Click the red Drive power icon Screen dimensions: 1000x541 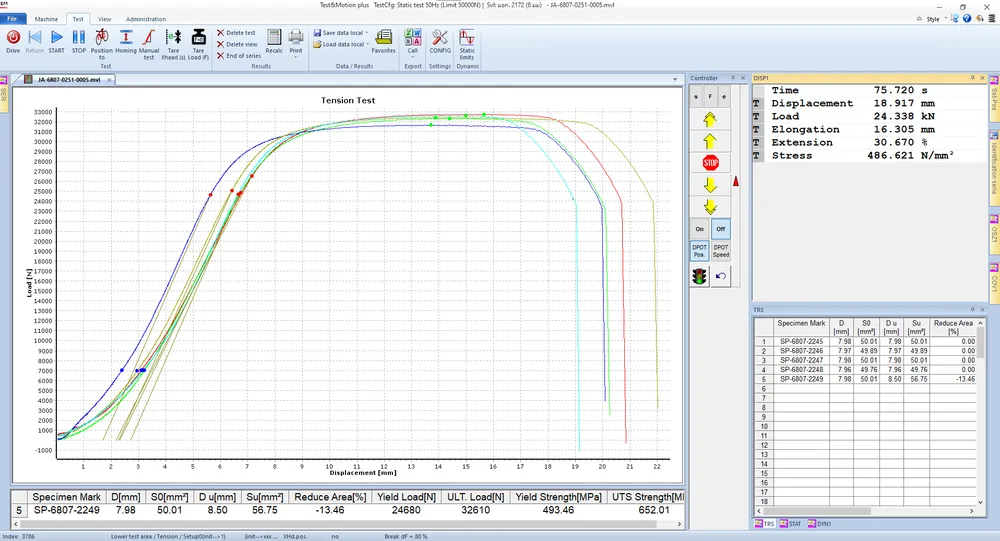click(13, 38)
